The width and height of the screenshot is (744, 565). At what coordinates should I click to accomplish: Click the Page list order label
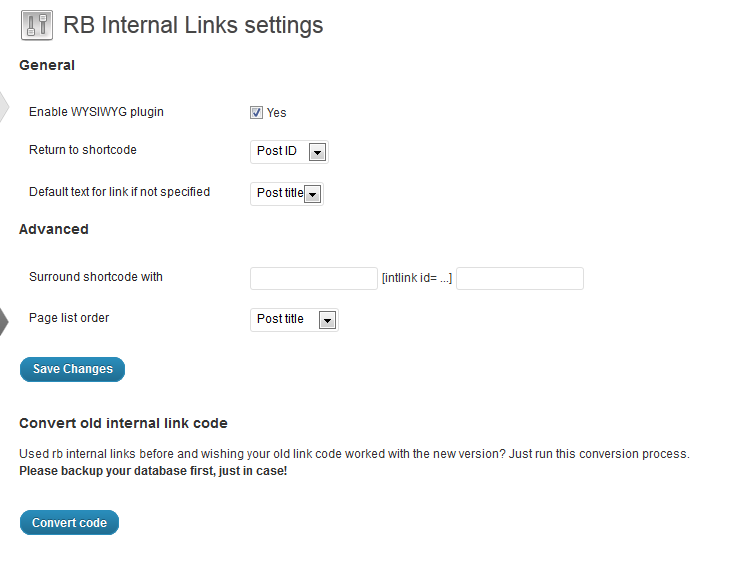coord(69,318)
